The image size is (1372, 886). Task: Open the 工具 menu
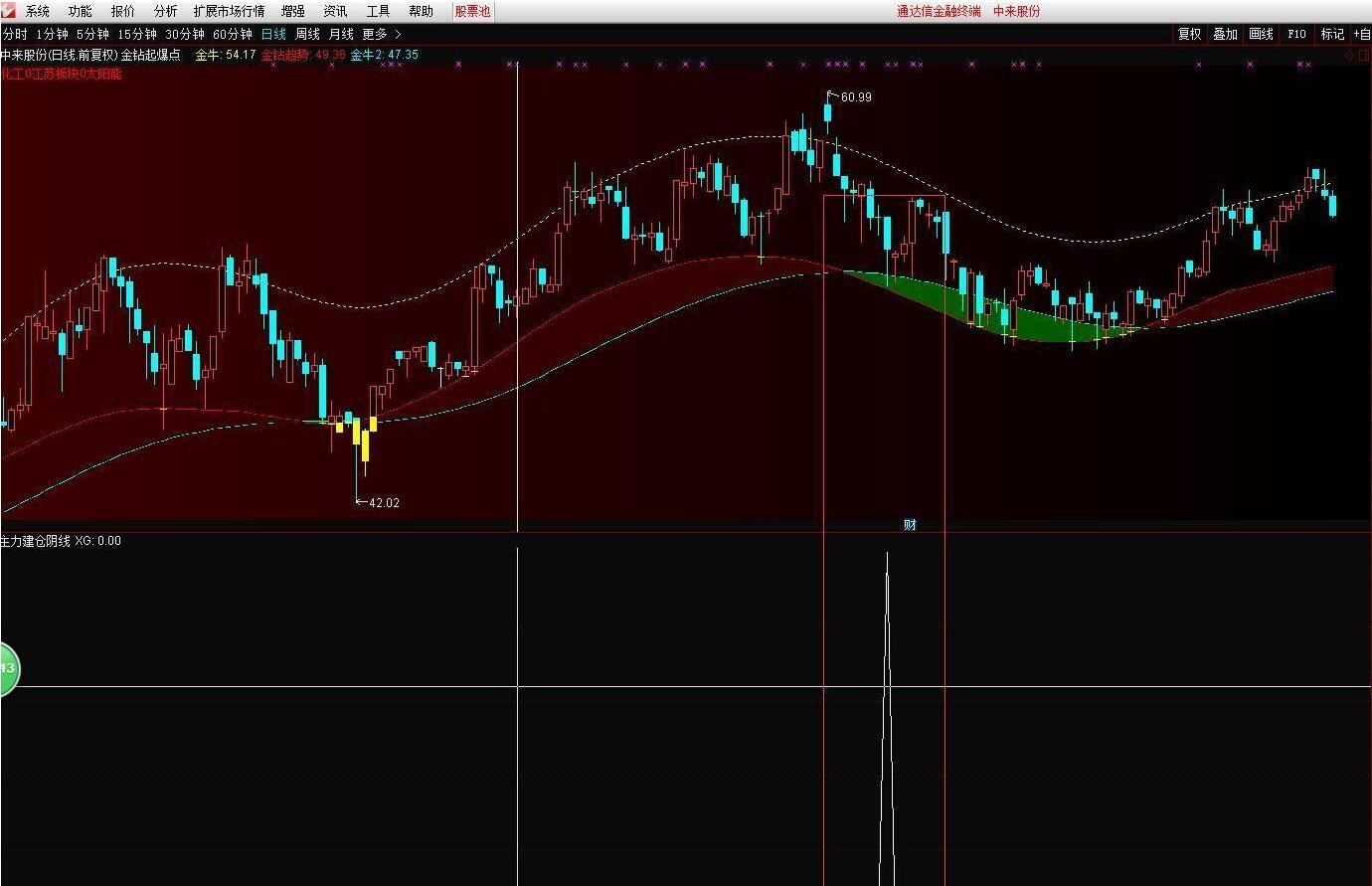point(379,11)
